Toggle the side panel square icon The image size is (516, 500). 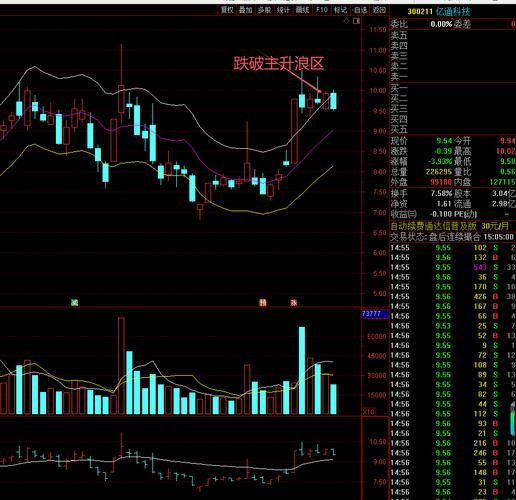(356, 21)
